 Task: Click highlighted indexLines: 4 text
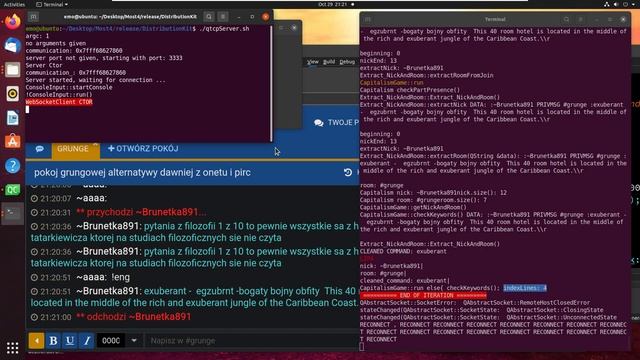click(x=524, y=288)
